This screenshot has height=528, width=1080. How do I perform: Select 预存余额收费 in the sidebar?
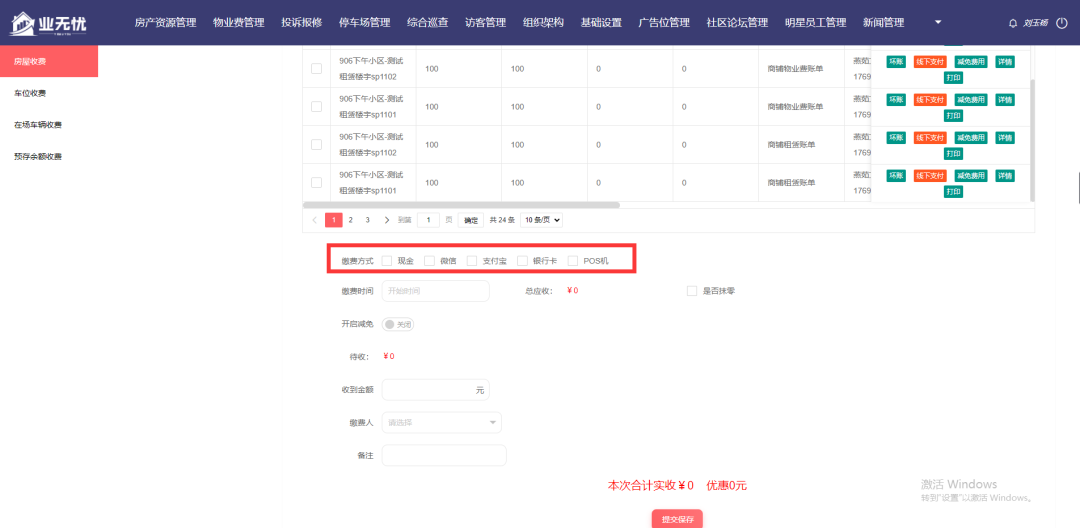pyautogui.click(x=49, y=156)
